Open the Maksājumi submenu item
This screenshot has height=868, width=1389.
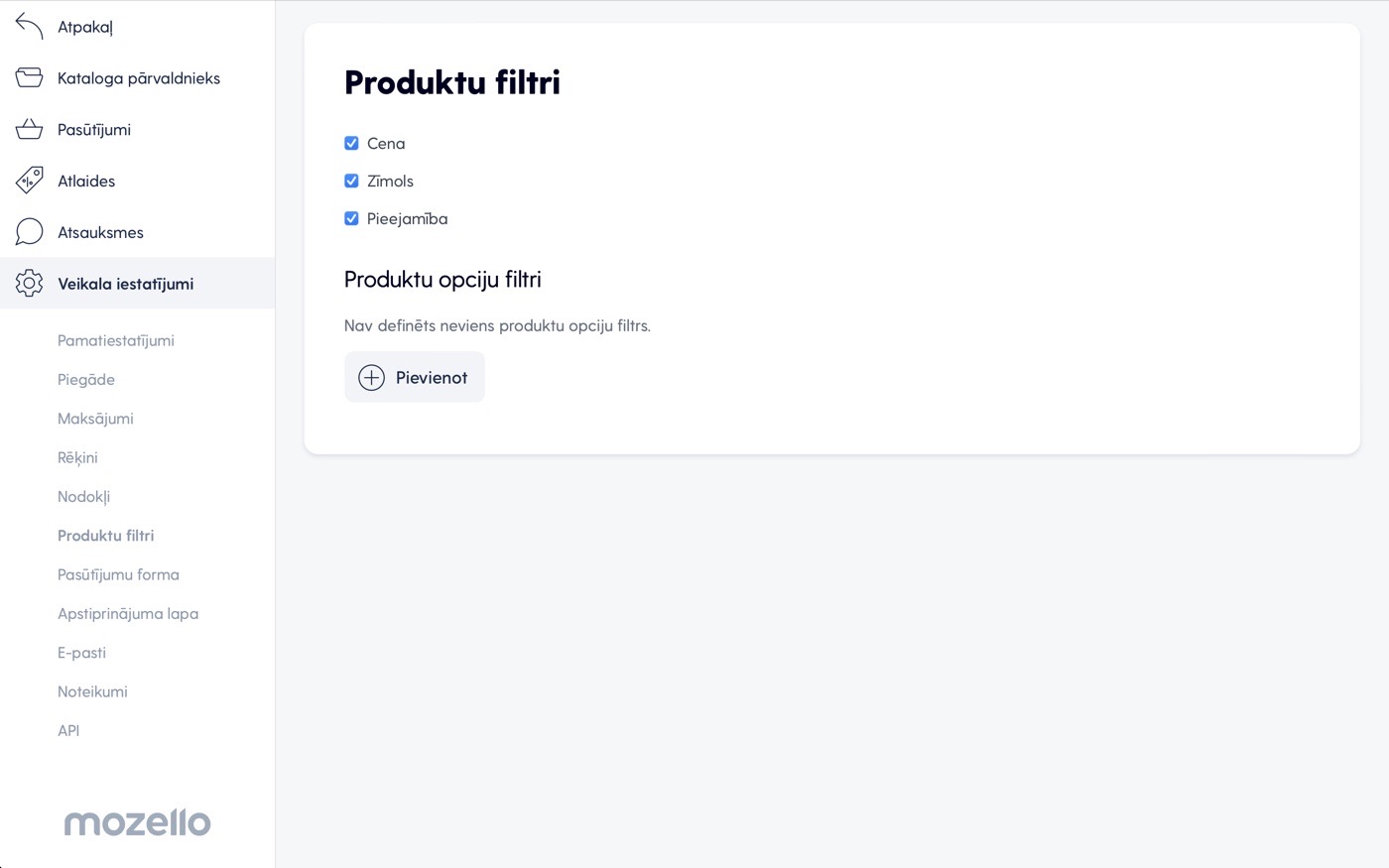(x=95, y=419)
